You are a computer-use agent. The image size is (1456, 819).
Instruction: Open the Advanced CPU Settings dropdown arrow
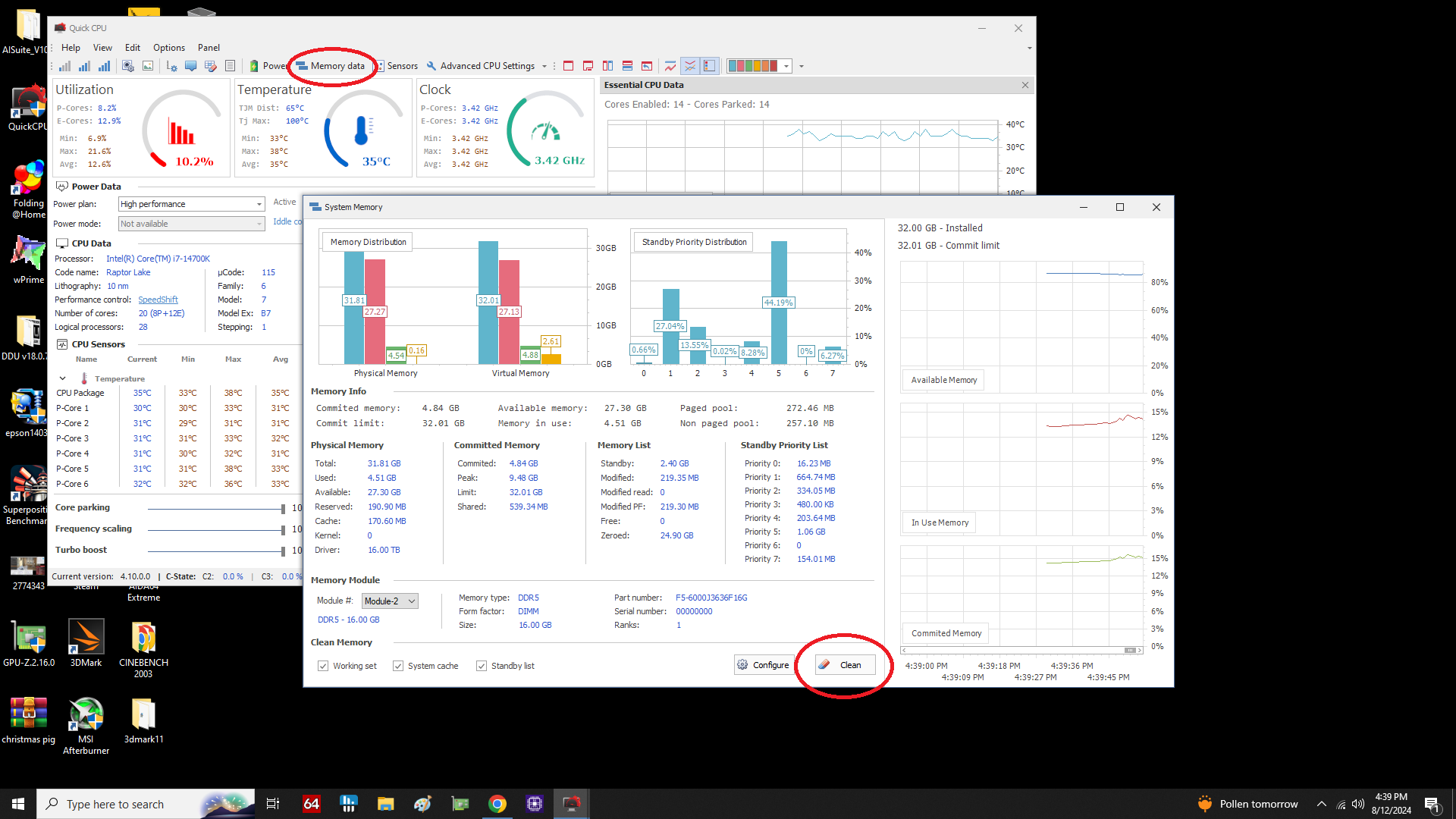pyautogui.click(x=544, y=66)
